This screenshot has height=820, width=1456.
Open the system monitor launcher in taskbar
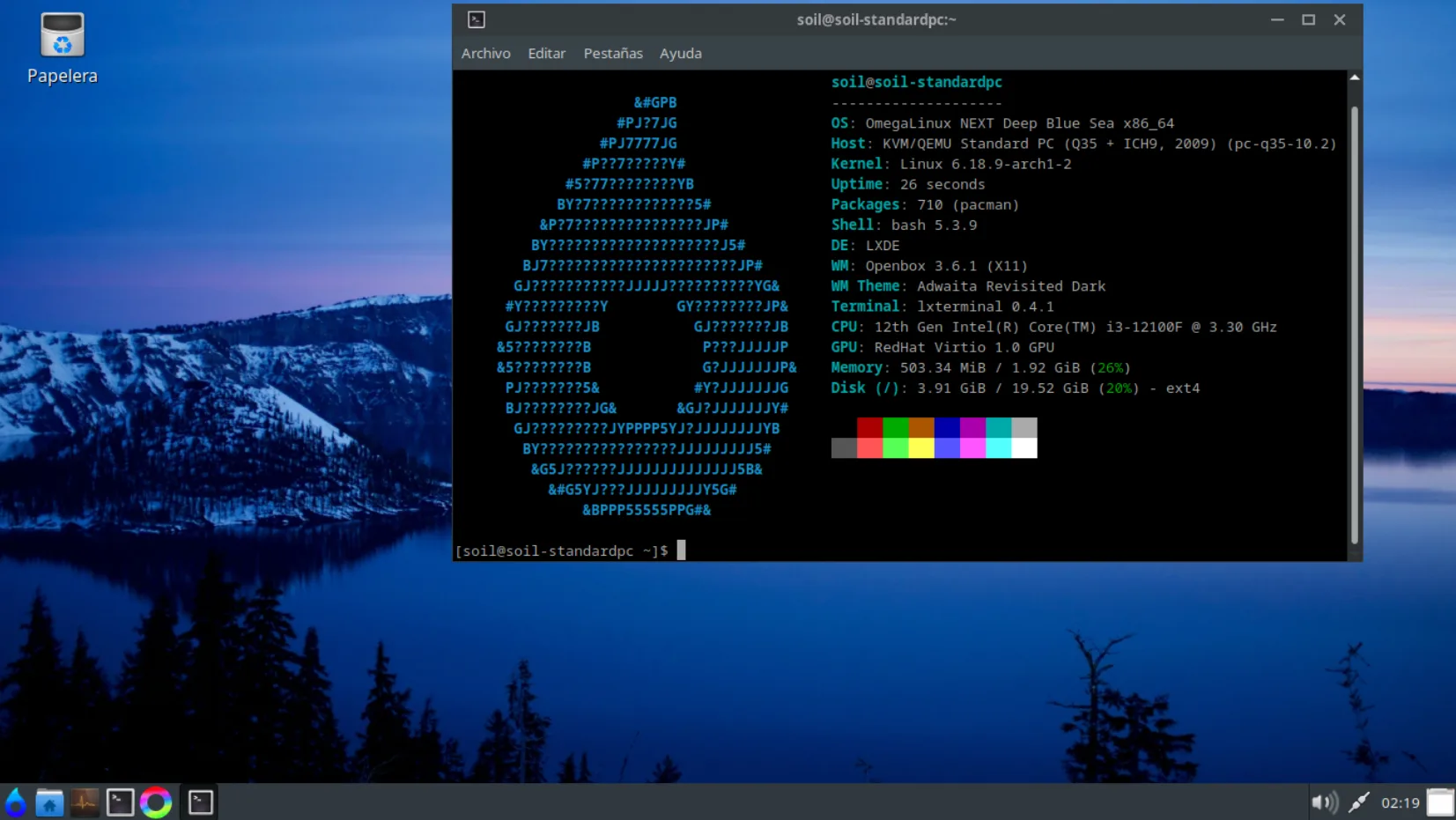click(85, 802)
